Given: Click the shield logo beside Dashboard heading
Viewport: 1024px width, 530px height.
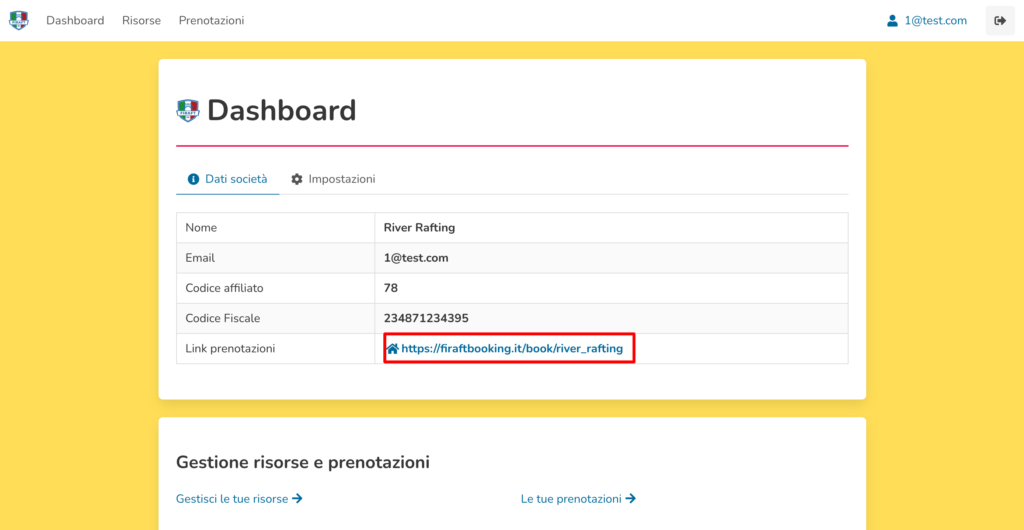Looking at the screenshot, I should (187, 111).
